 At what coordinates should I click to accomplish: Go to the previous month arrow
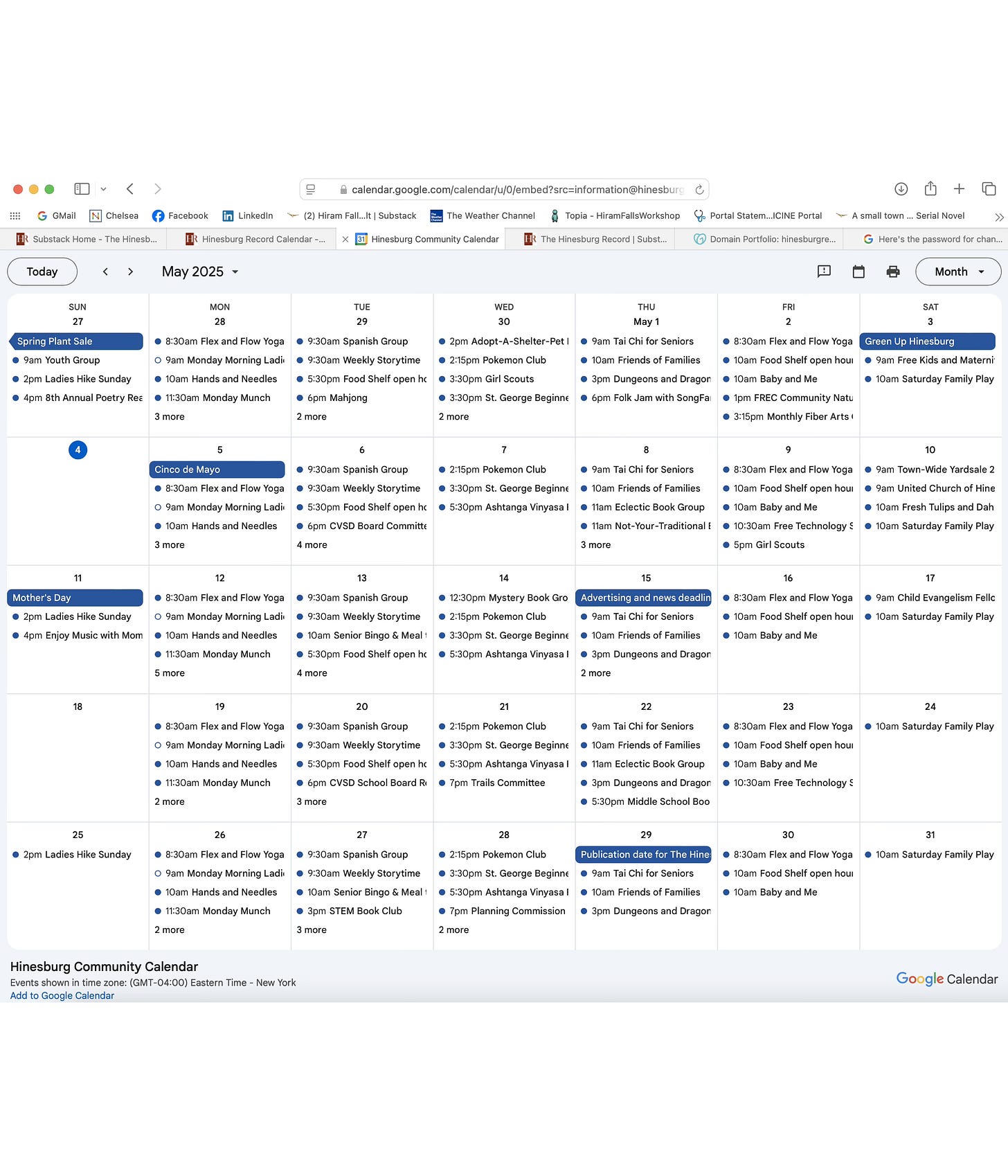pos(105,271)
